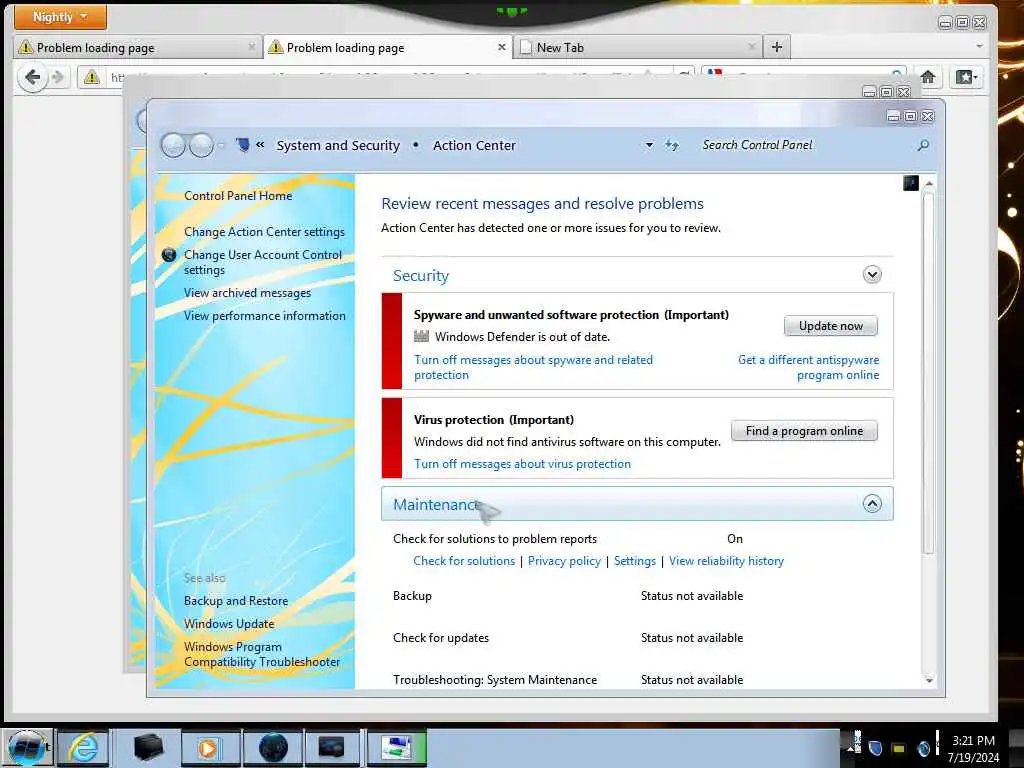The height and width of the screenshot is (768, 1024).
Task: Click scrollbar down arrow in Action Center
Action: pyautogui.click(x=929, y=680)
